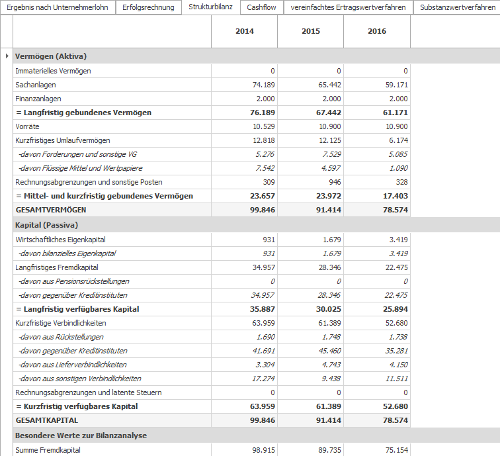Select davon bilanzielles Eigenkapital row
This screenshot has width=500, height=456.
pyautogui.click(x=67, y=253)
